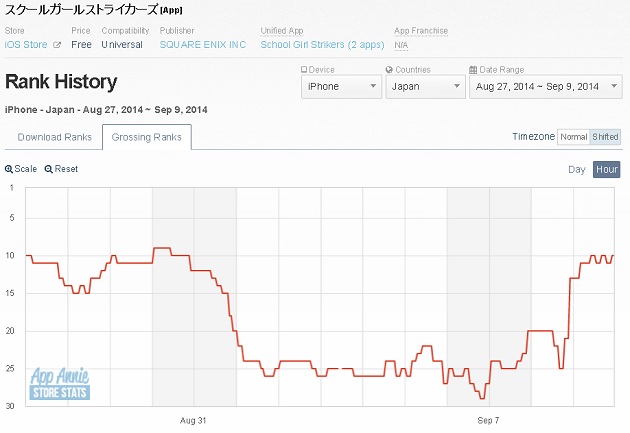Open the SQUARE ENIX INC publisher link
This screenshot has height=433, width=630.
point(203,45)
